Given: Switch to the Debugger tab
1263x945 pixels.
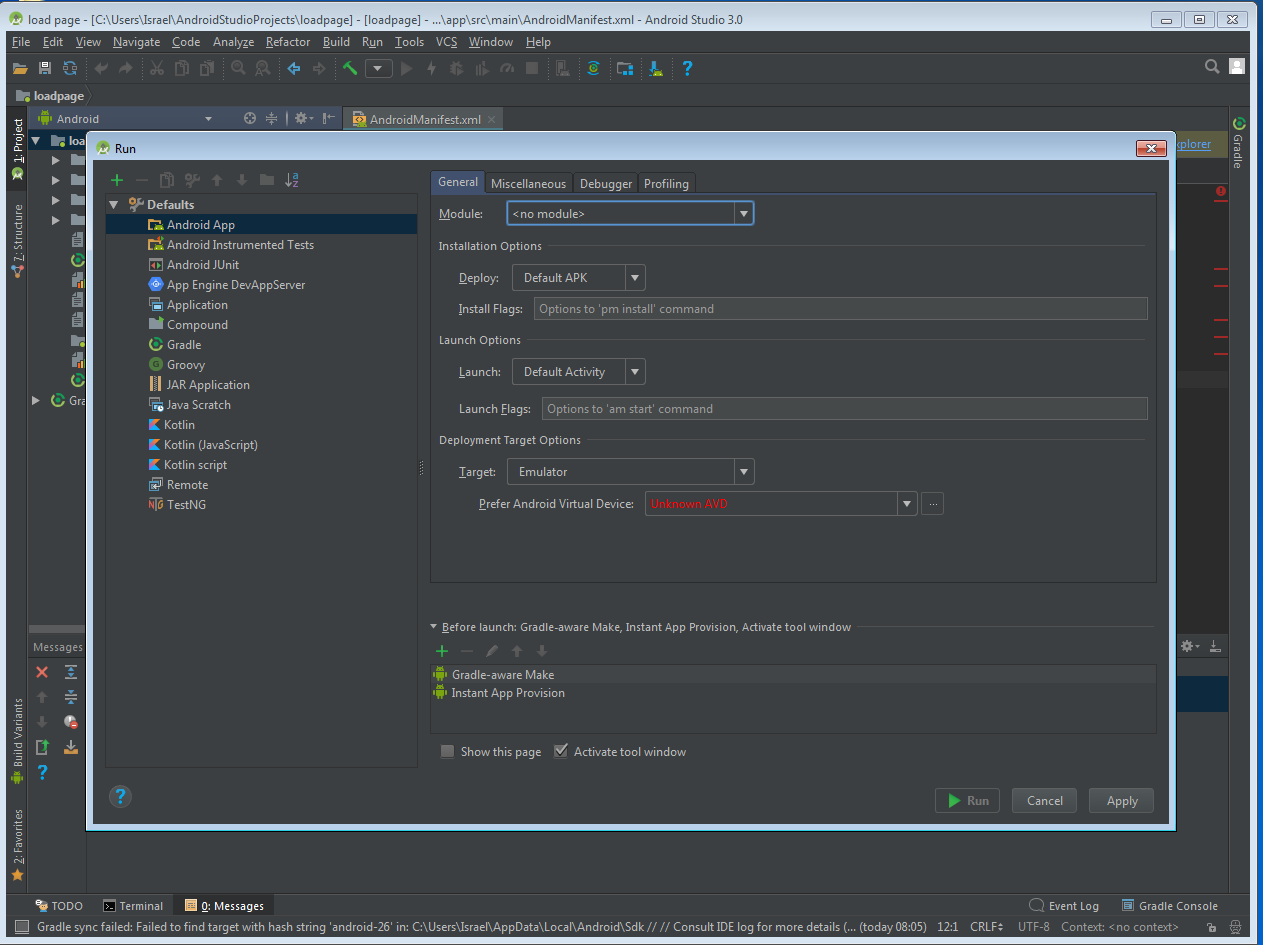Looking at the screenshot, I should tap(606, 184).
